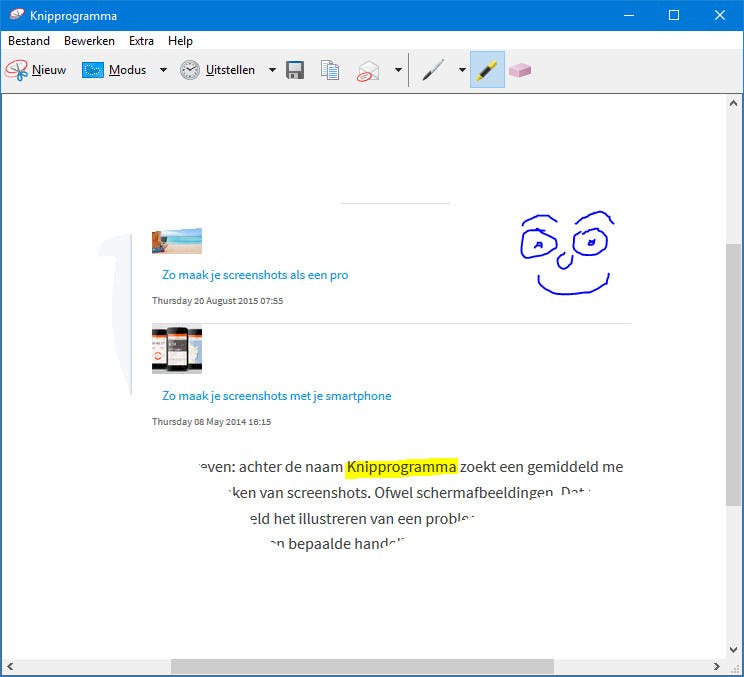Image resolution: width=744 pixels, height=677 pixels.
Task: Open the send options dropdown arrow
Action: (x=398, y=70)
